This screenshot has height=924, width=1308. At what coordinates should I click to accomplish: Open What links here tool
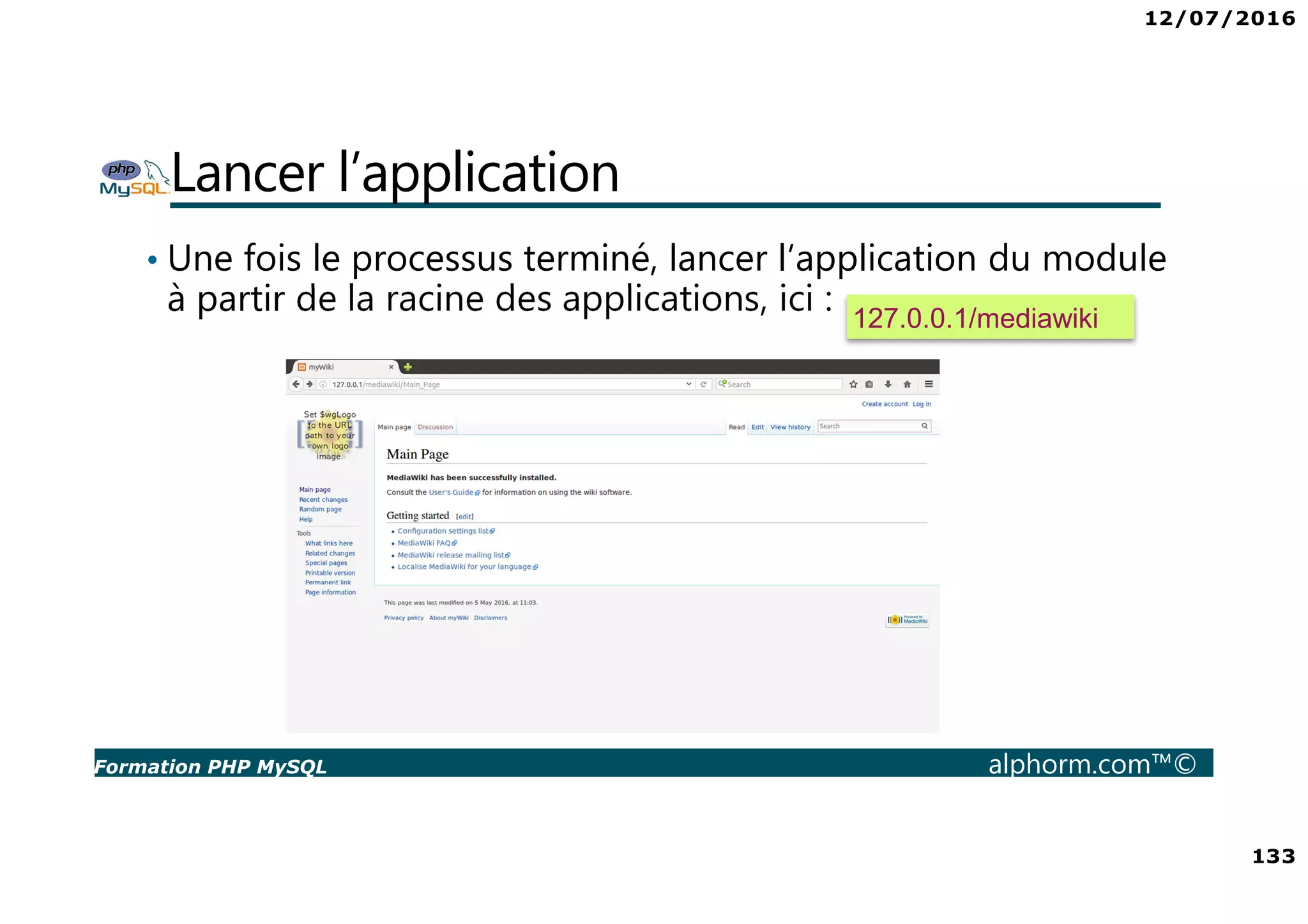pyautogui.click(x=329, y=543)
